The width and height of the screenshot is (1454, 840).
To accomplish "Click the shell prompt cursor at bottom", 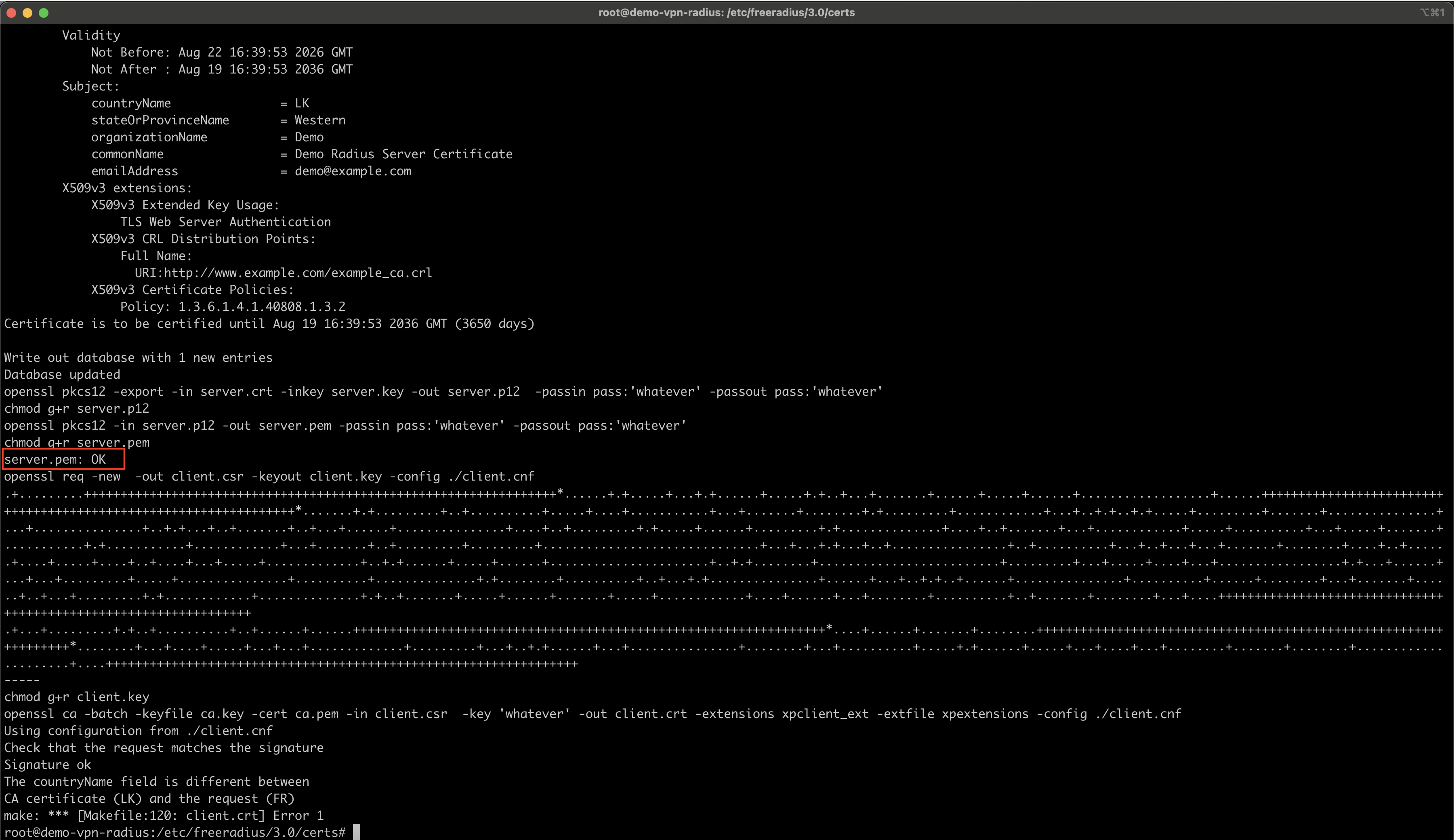I will [x=357, y=832].
